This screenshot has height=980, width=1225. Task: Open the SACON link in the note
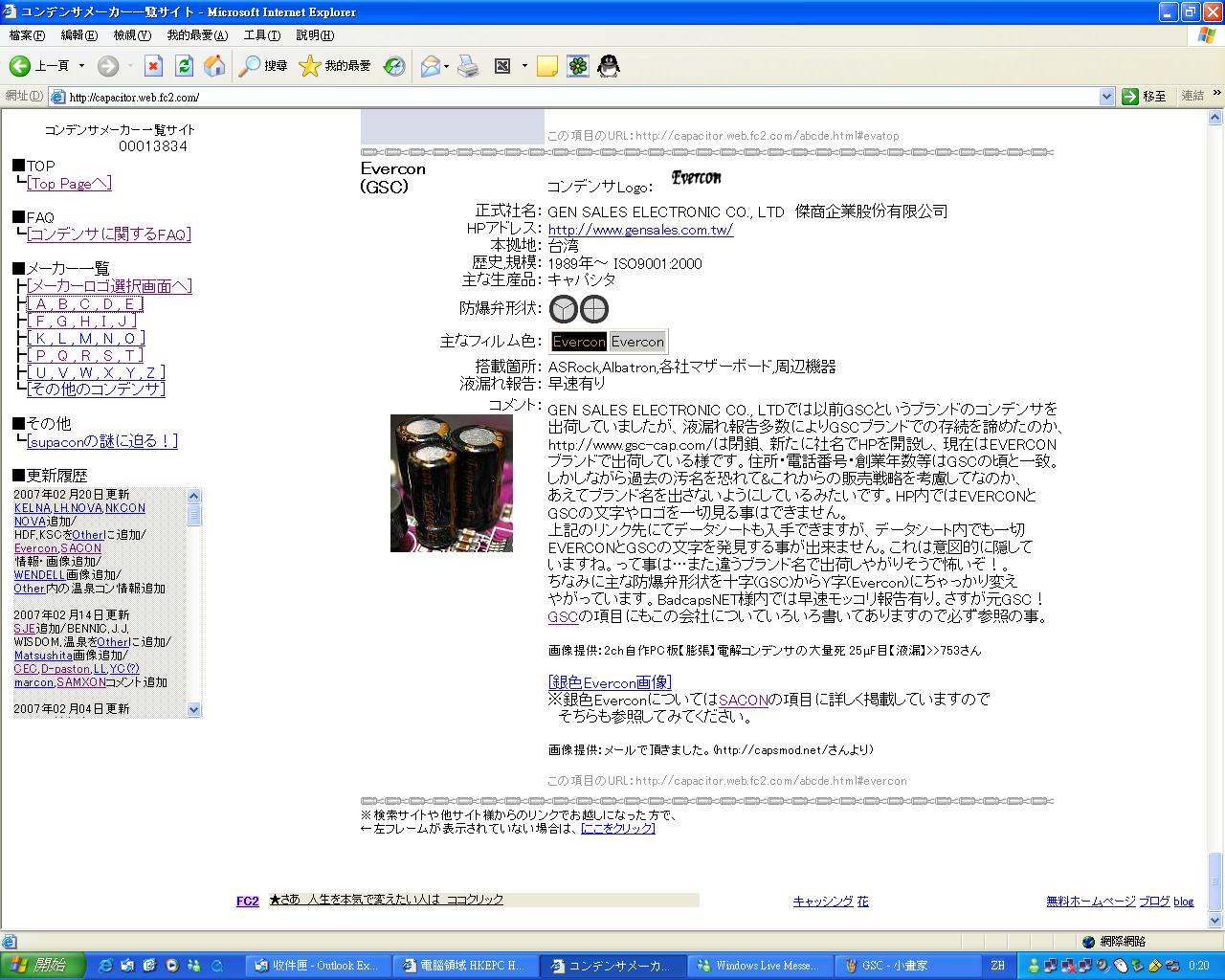pos(744,700)
